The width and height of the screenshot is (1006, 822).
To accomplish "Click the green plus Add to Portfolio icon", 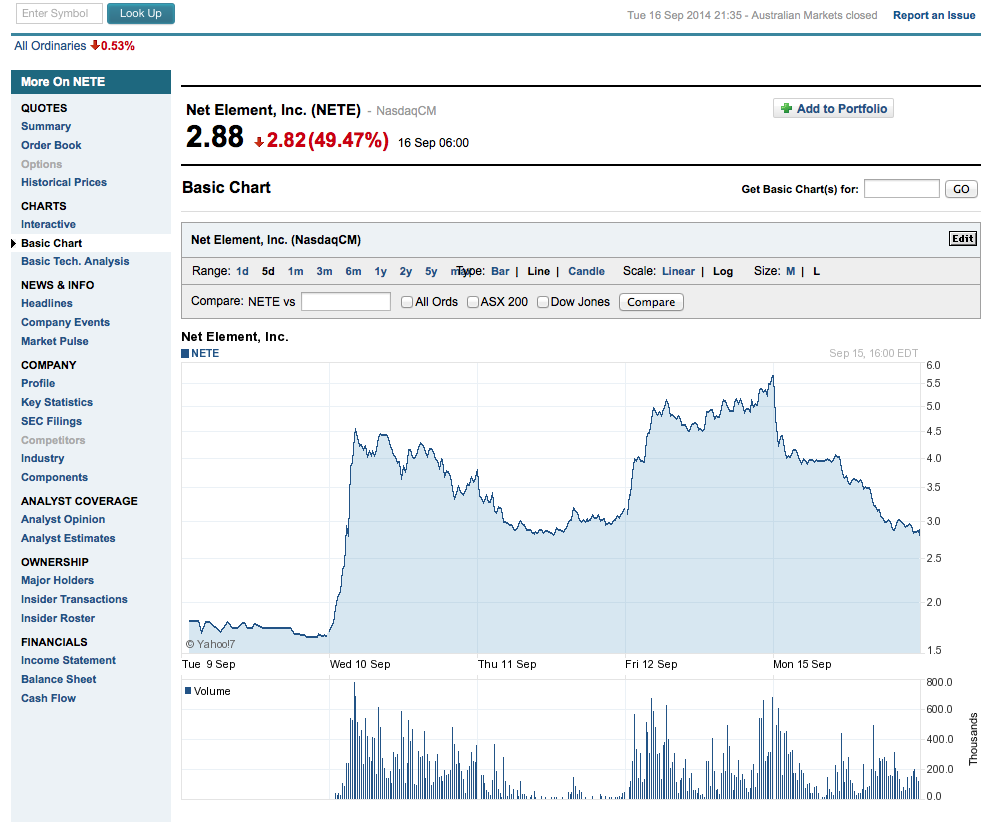I will click(786, 109).
